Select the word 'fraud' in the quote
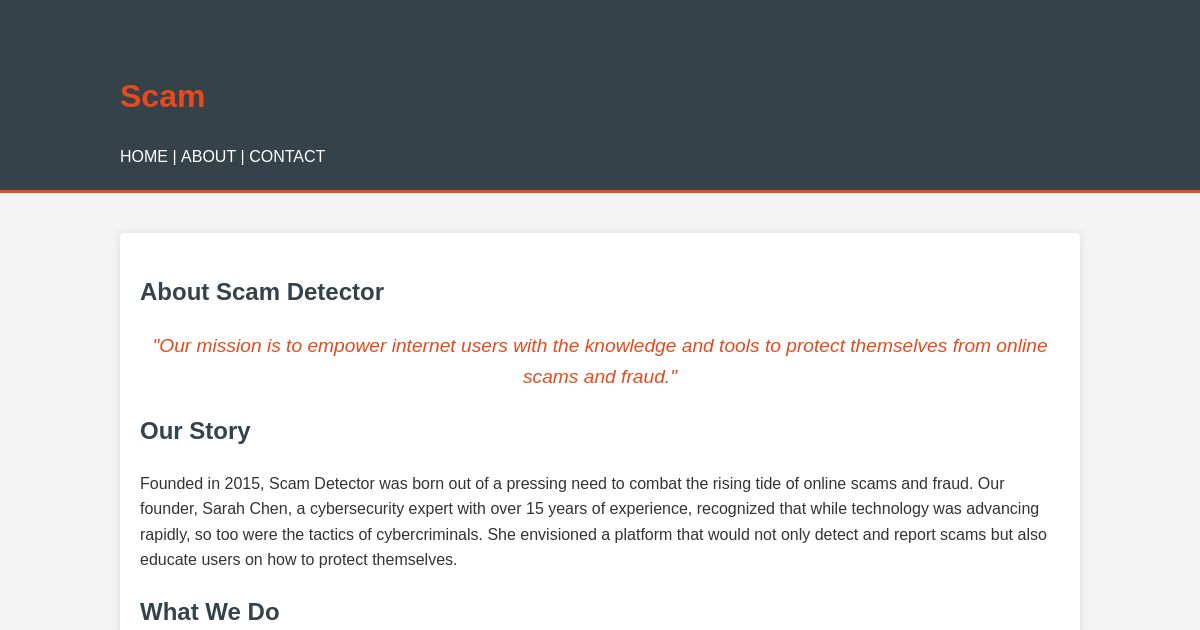This screenshot has width=1200, height=630. (x=644, y=377)
